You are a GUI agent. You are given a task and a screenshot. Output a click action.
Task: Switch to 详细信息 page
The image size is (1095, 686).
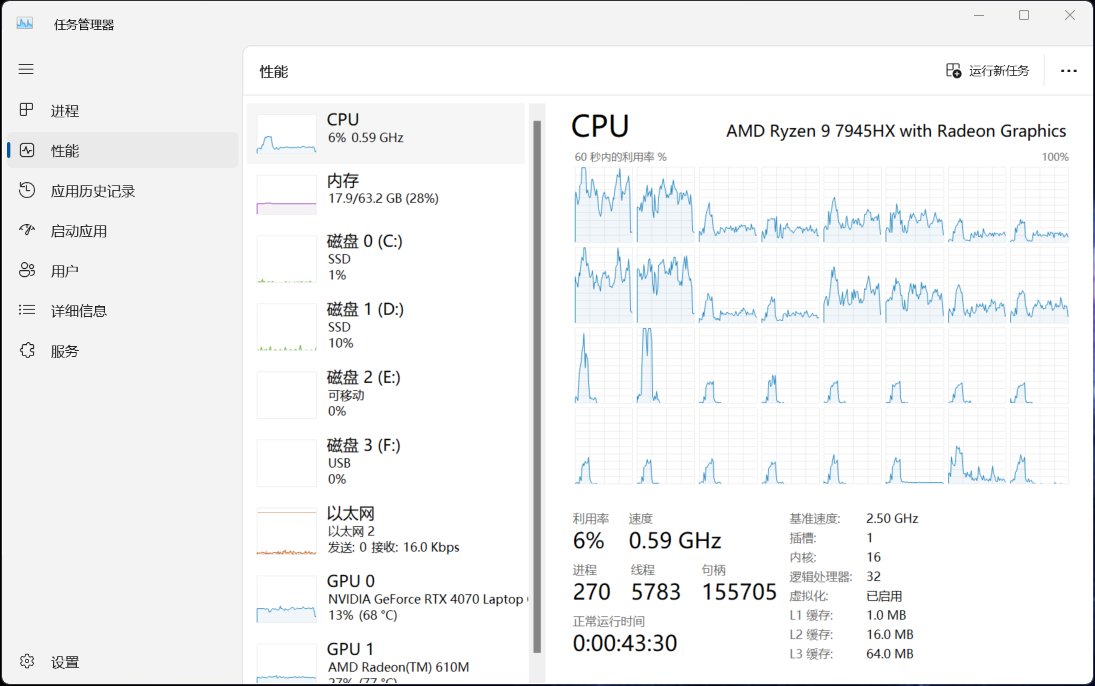point(79,311)
